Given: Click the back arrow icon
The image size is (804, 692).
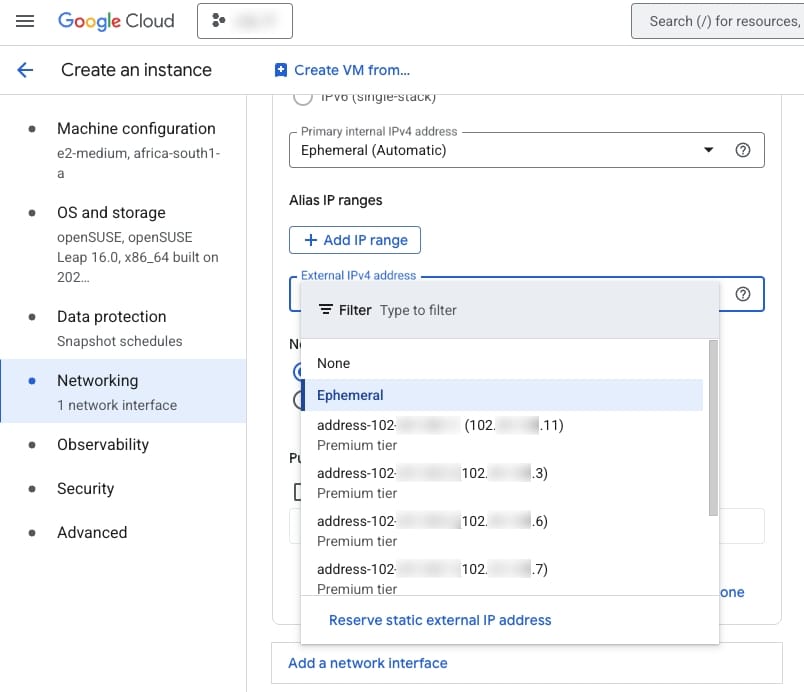Looking at the screenshot, I should [x=25, y=70].
